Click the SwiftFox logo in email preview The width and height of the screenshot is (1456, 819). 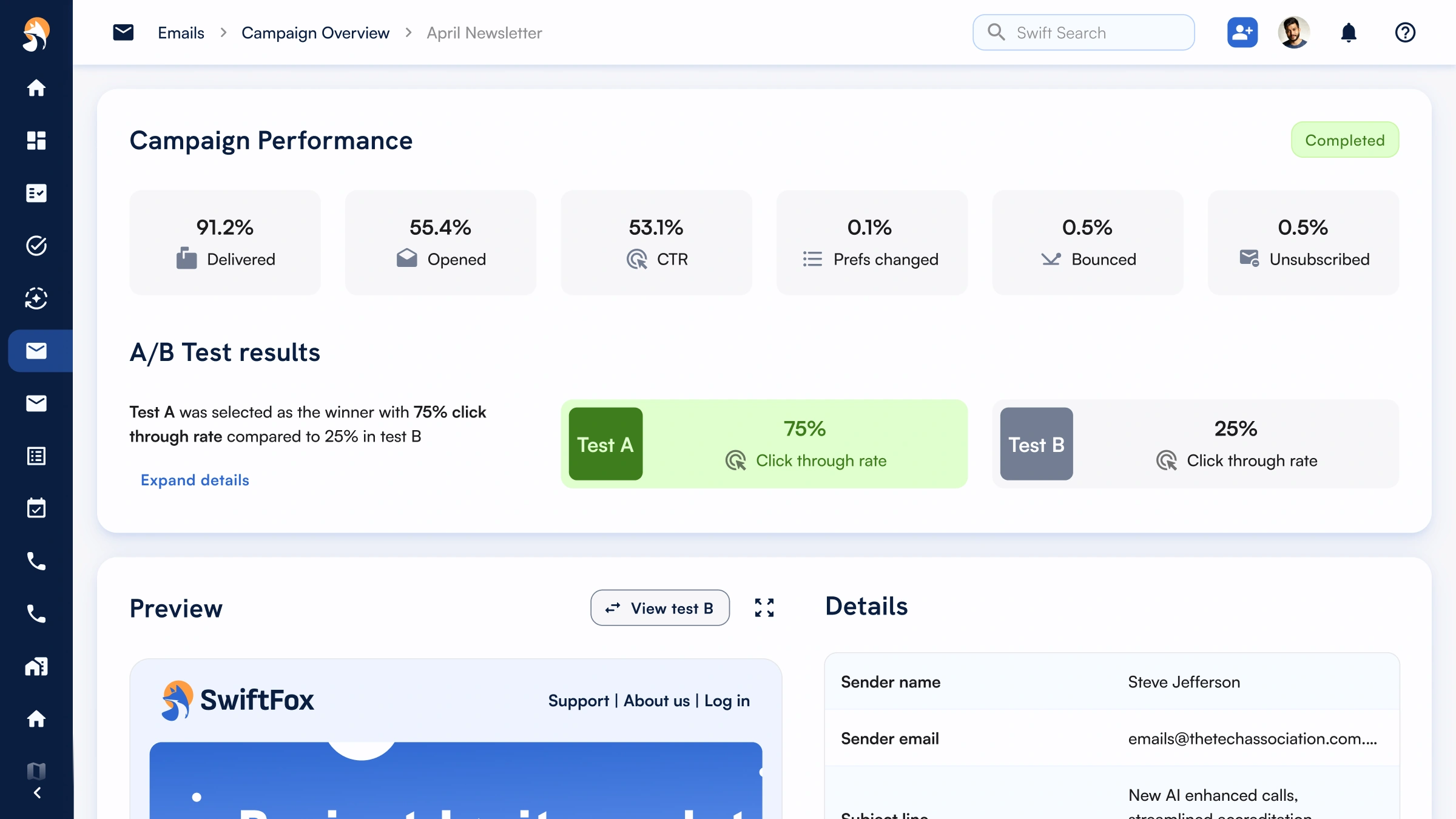237,700
